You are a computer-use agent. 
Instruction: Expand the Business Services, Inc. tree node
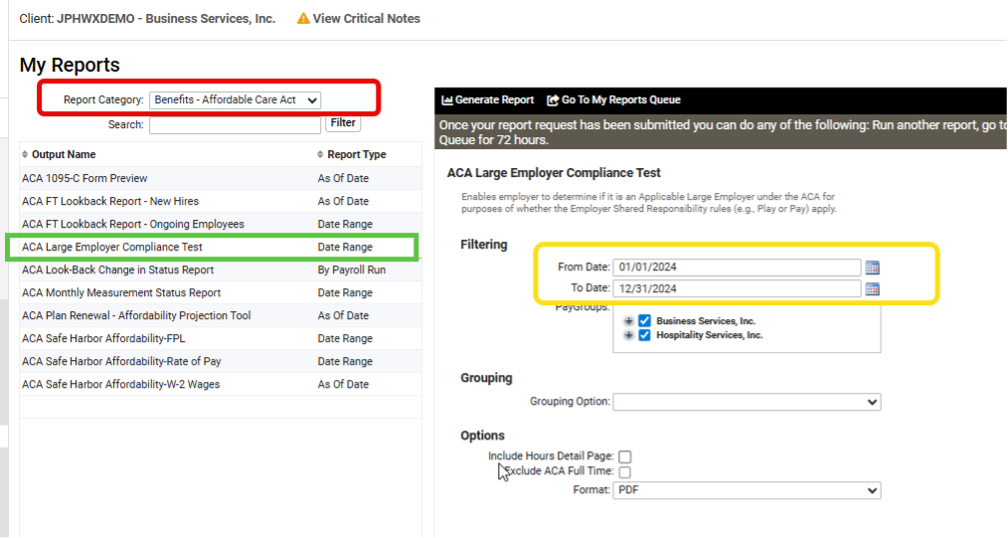coord(629,321)
